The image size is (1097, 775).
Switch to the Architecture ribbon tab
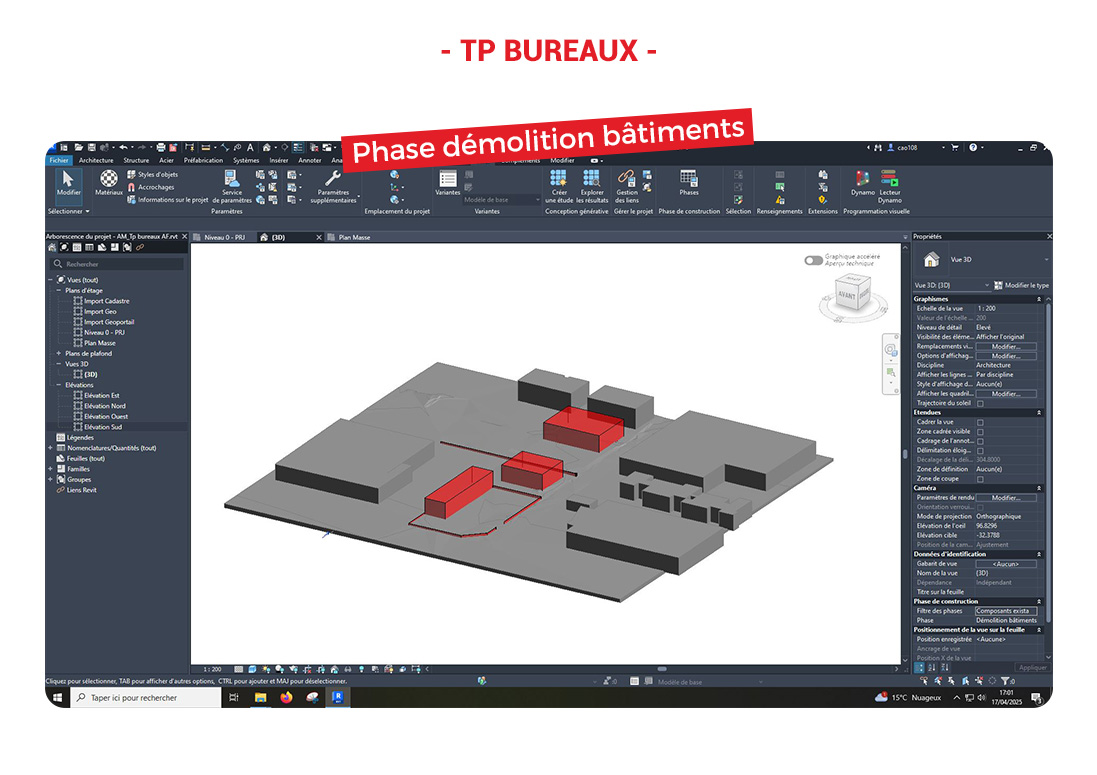click(96, 160)
